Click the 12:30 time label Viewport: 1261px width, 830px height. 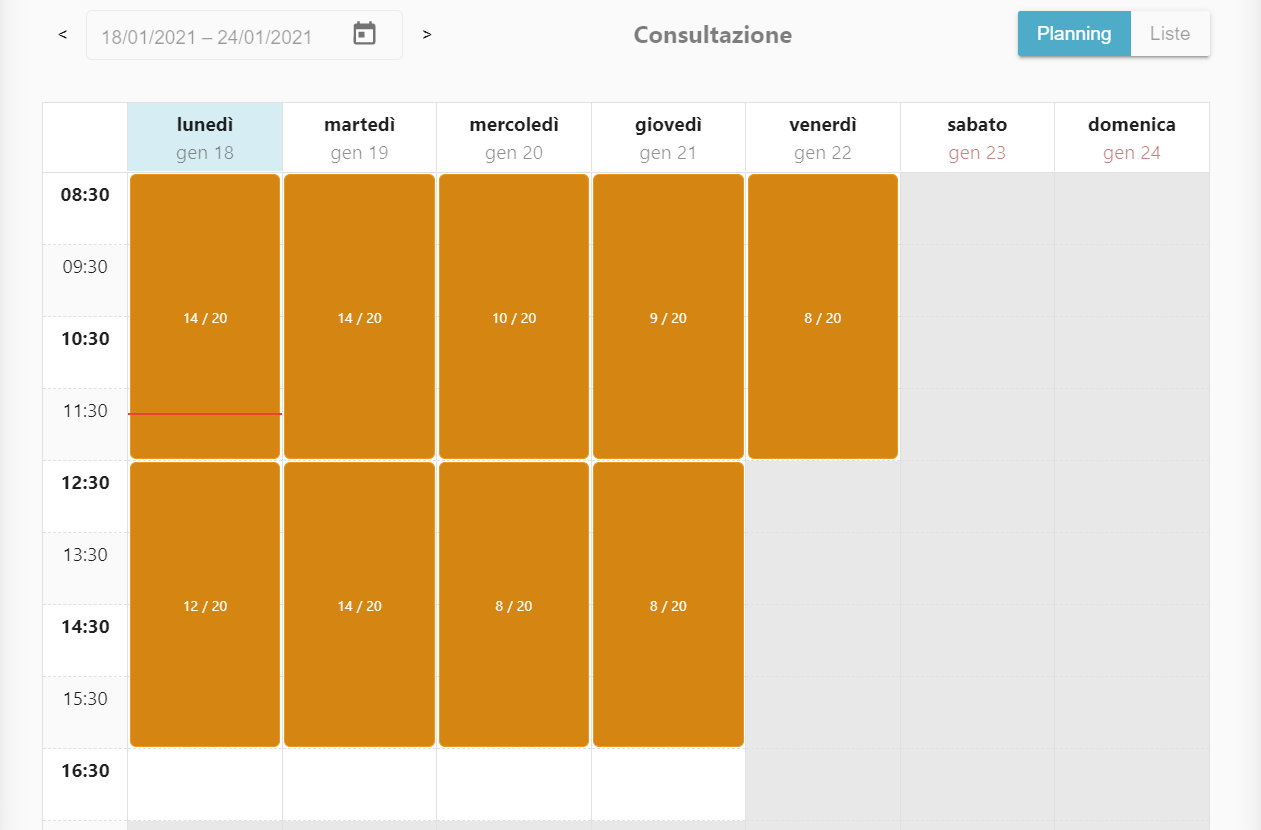click(85, 483)
